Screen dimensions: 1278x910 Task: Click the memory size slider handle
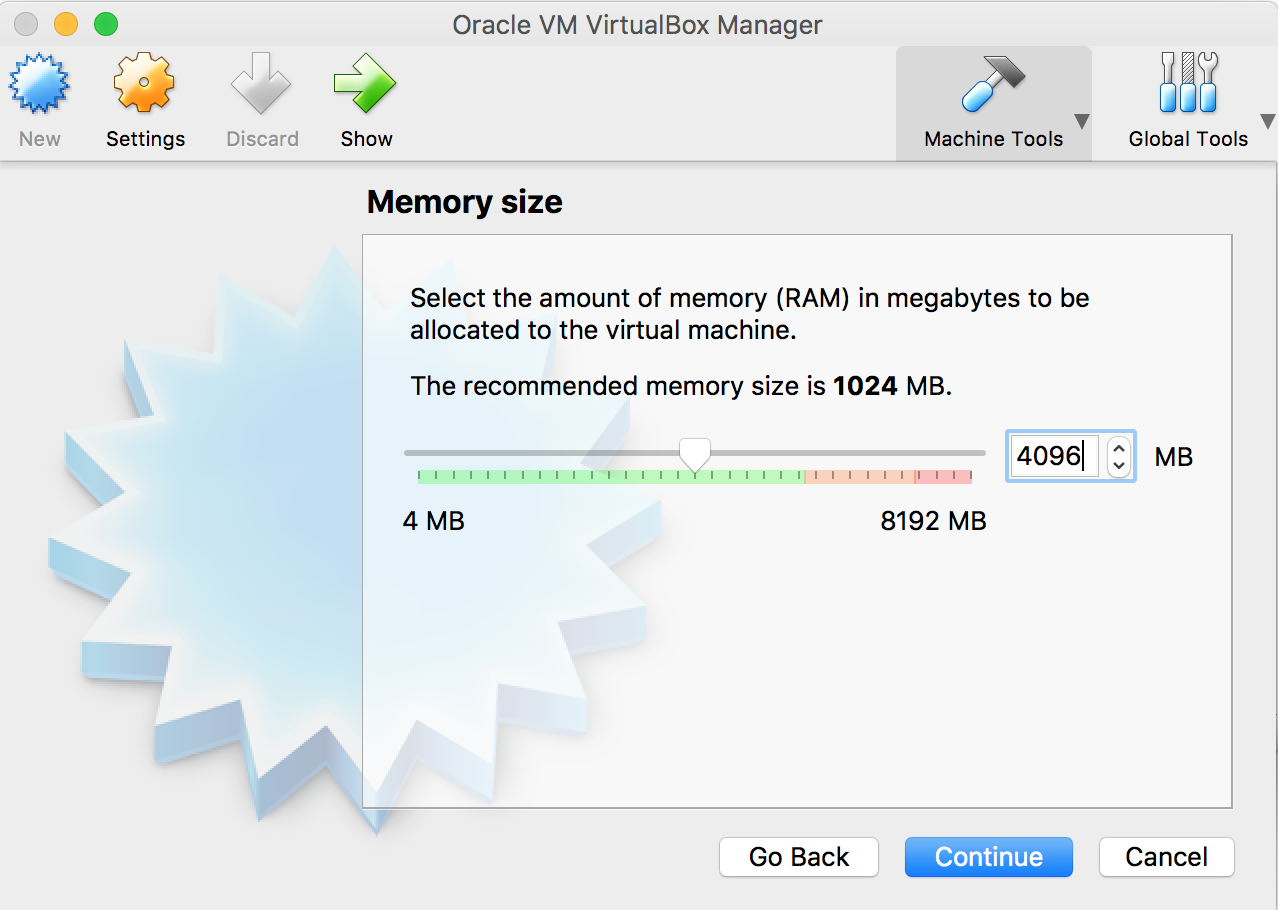tap(694, 455)
